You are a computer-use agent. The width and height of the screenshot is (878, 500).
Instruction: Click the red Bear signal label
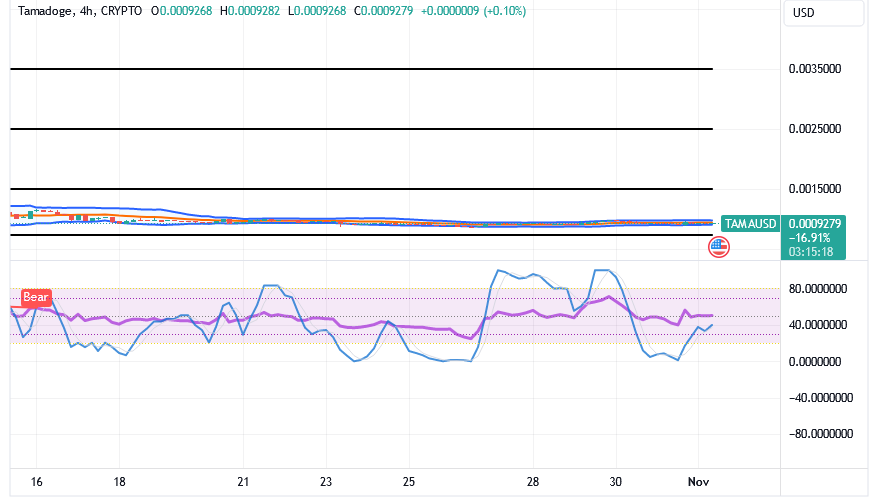click(x=36, y=297)
